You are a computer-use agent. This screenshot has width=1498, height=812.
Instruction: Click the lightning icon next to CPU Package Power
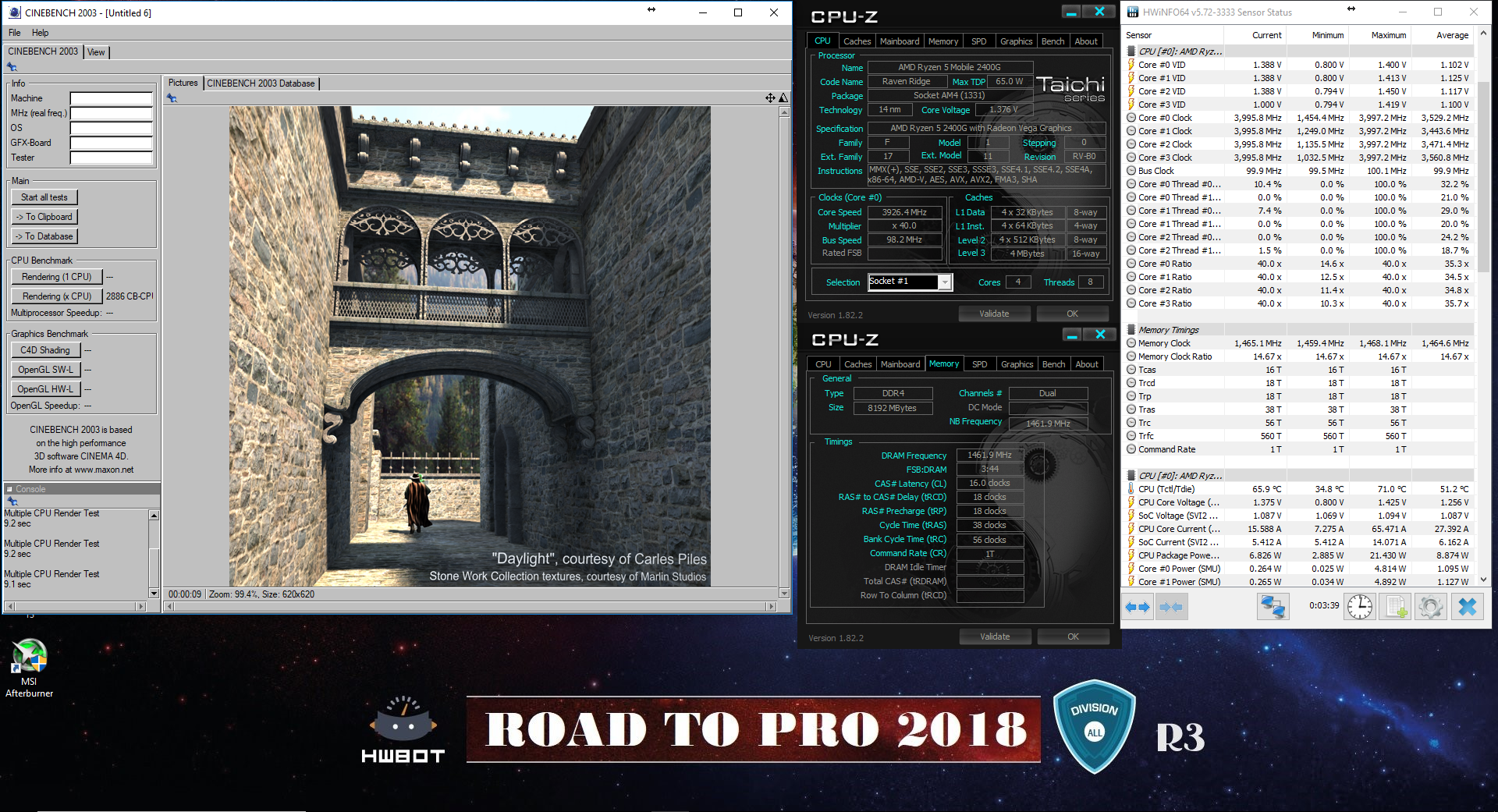tap(1131, 555)
